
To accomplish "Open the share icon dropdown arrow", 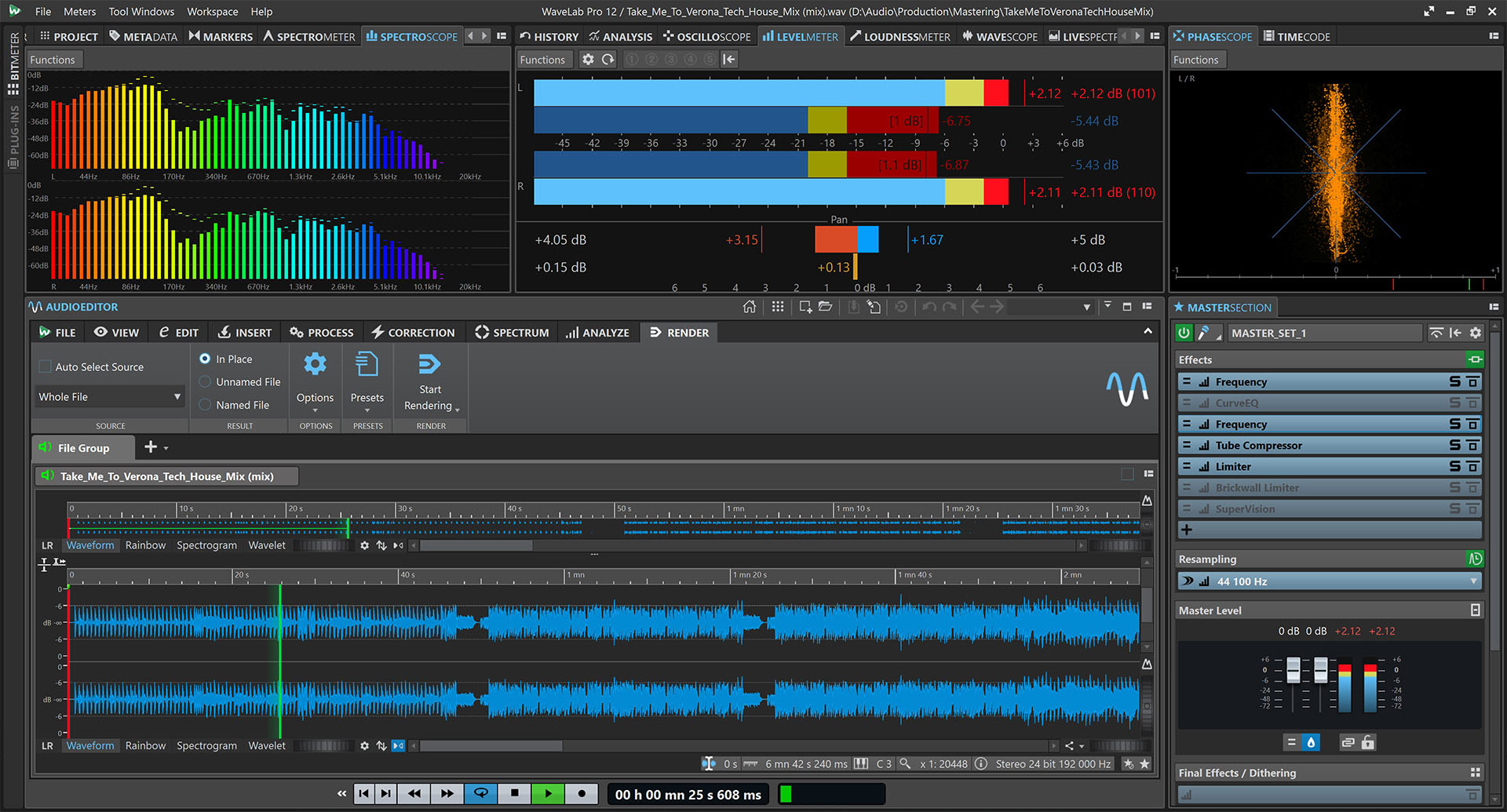I will (1082, 747).
